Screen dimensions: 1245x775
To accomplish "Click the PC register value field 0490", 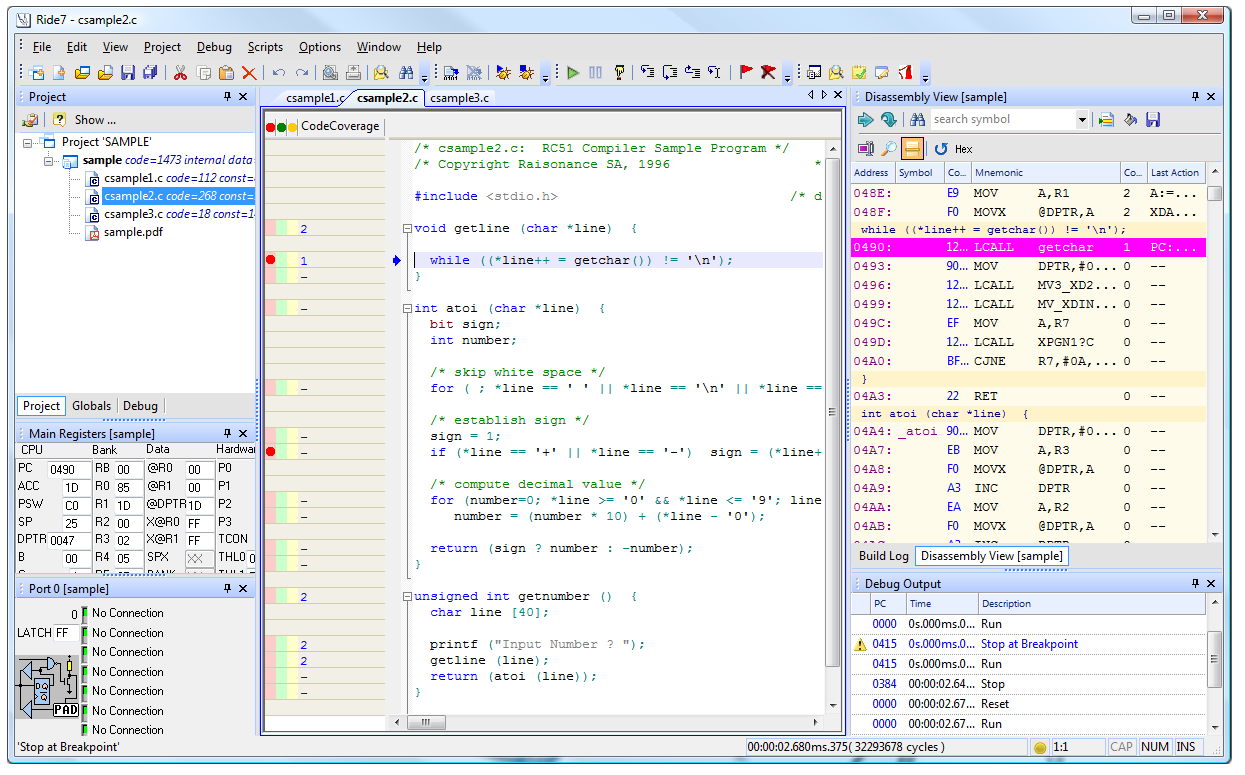I will pyautogui.click(x=67, y=470).
